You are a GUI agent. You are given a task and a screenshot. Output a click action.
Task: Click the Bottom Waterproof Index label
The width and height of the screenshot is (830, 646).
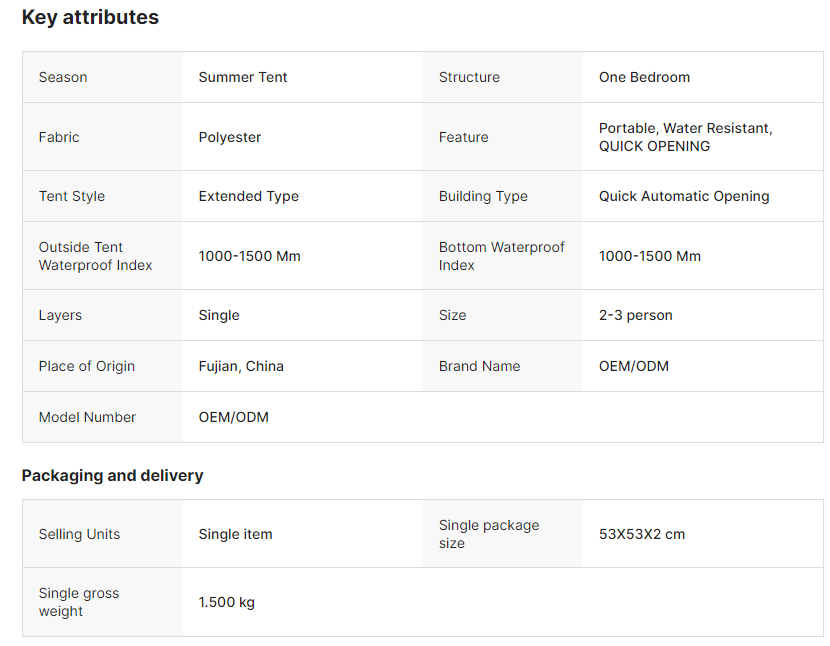tap(501, 256)
